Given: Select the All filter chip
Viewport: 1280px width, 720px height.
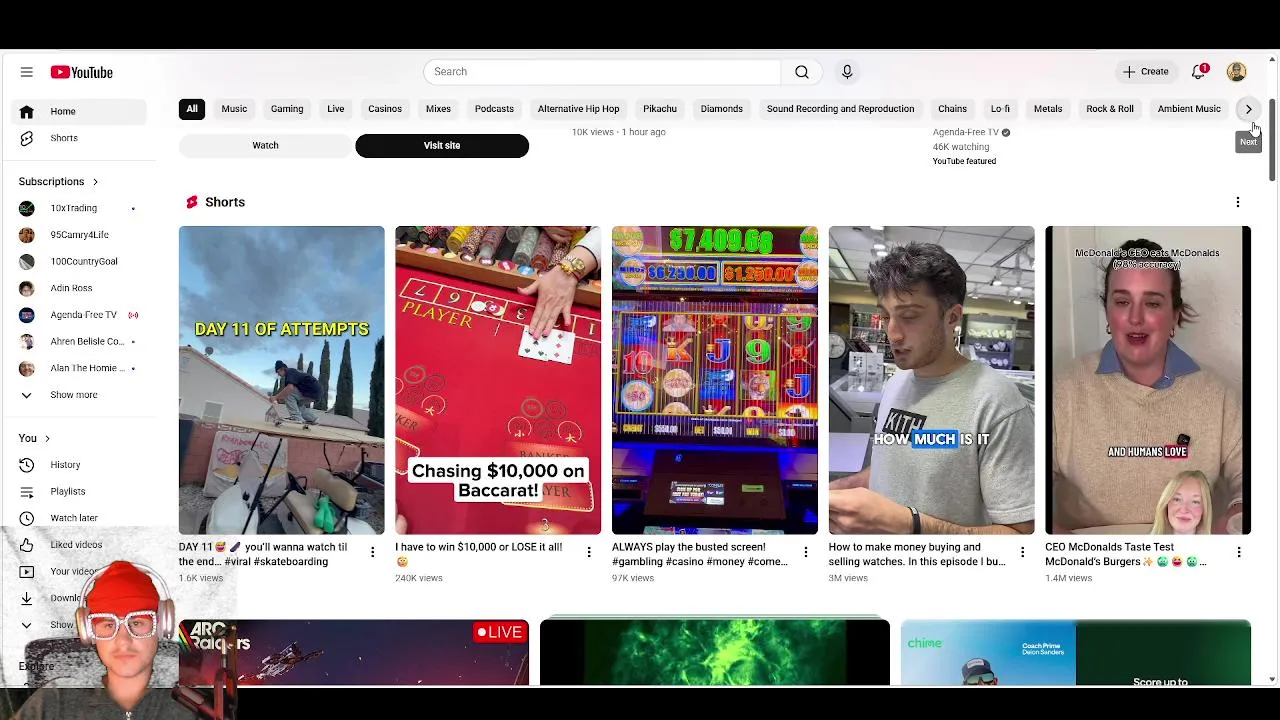Looking at the screenshot, I should pyautogui.click(x=191, y=109).
